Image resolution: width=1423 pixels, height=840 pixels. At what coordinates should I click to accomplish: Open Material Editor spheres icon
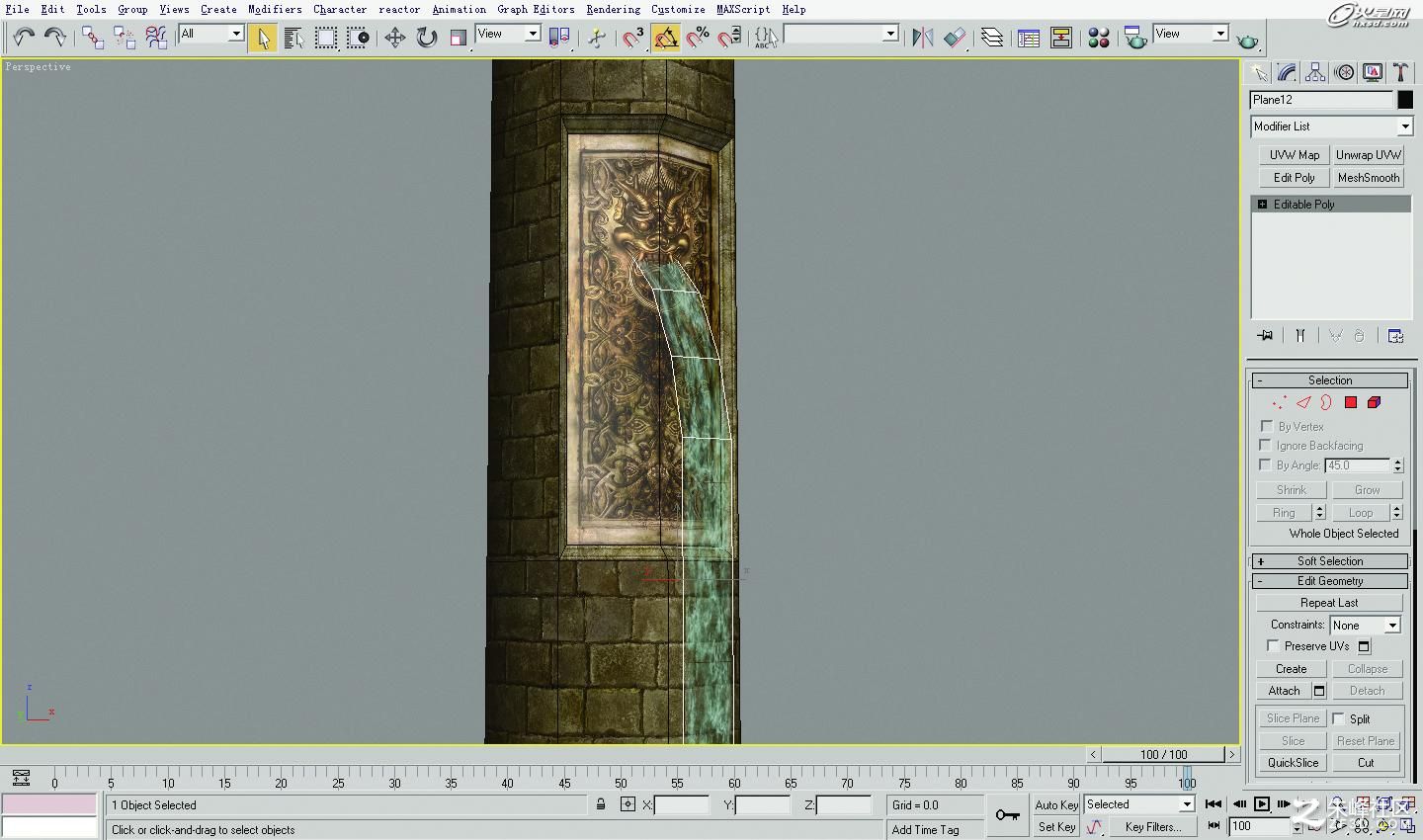coord(1099,38)
